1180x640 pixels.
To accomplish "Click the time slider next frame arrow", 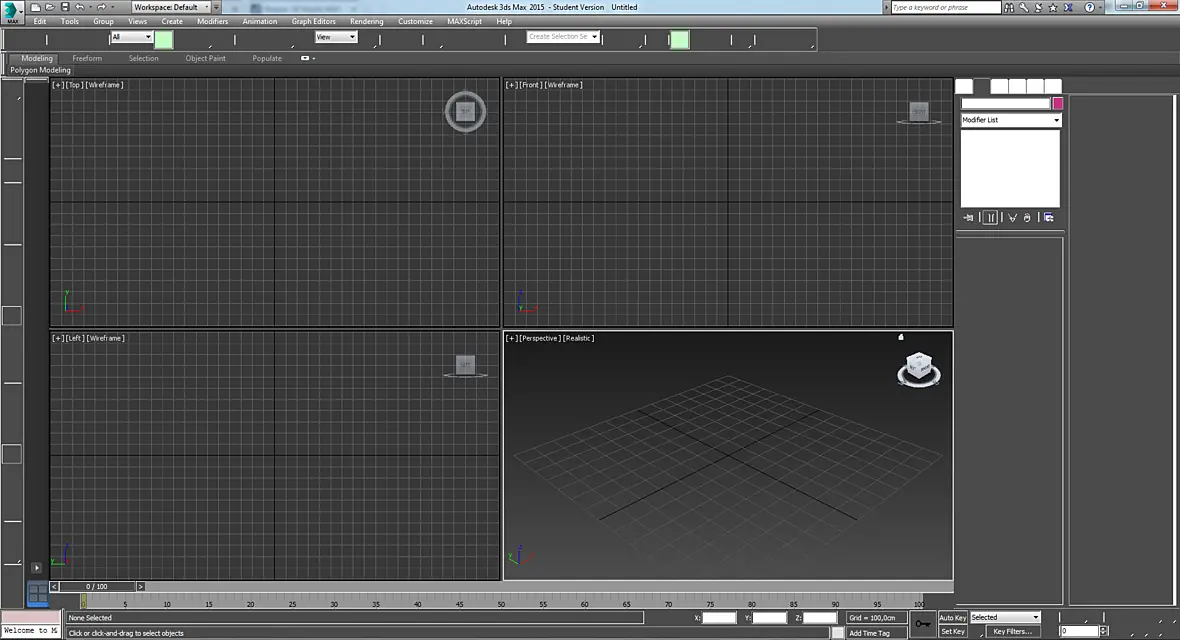I will pos(140,586).
